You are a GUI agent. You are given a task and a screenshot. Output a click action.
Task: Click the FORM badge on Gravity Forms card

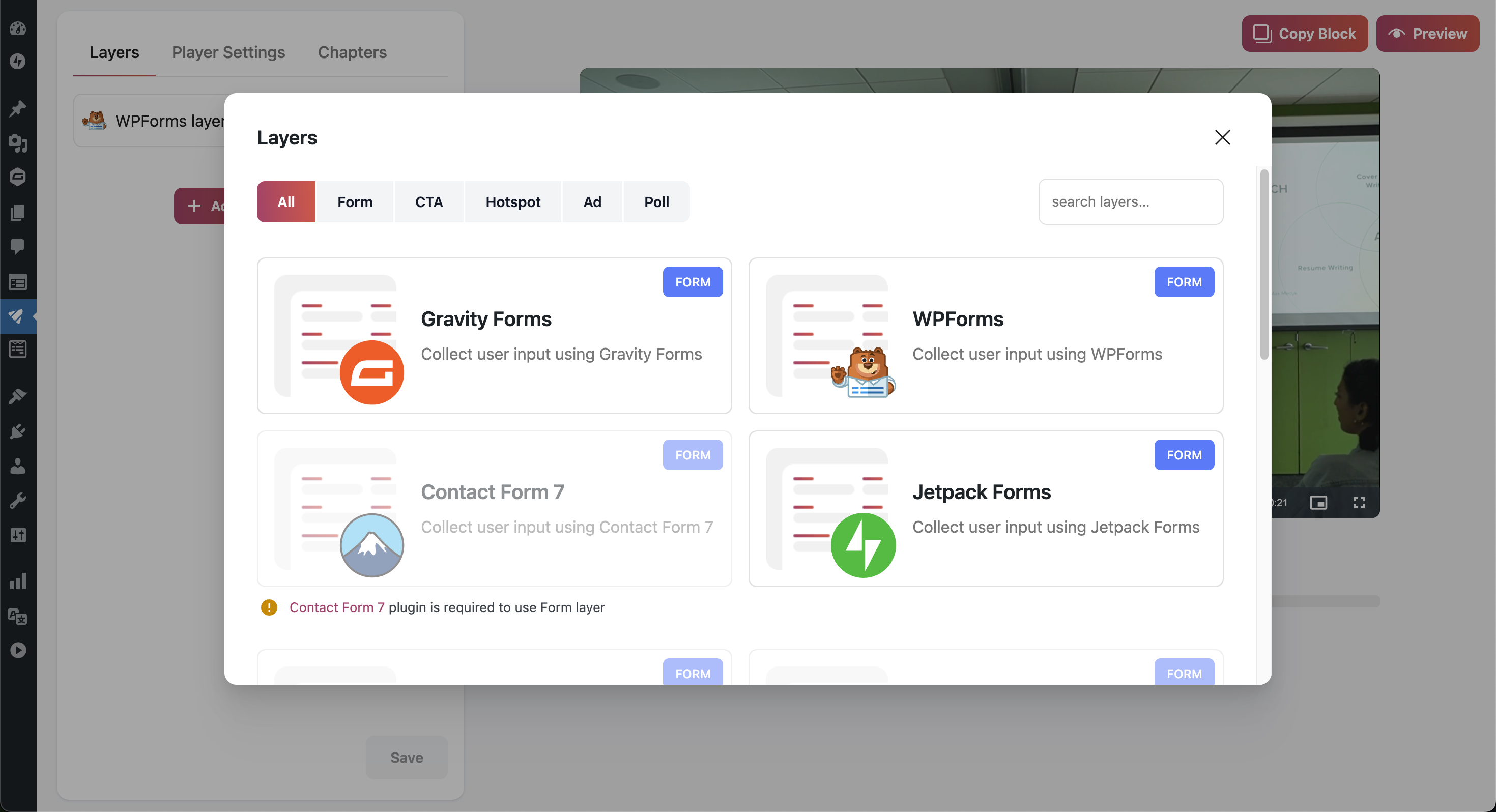(693, 282)
